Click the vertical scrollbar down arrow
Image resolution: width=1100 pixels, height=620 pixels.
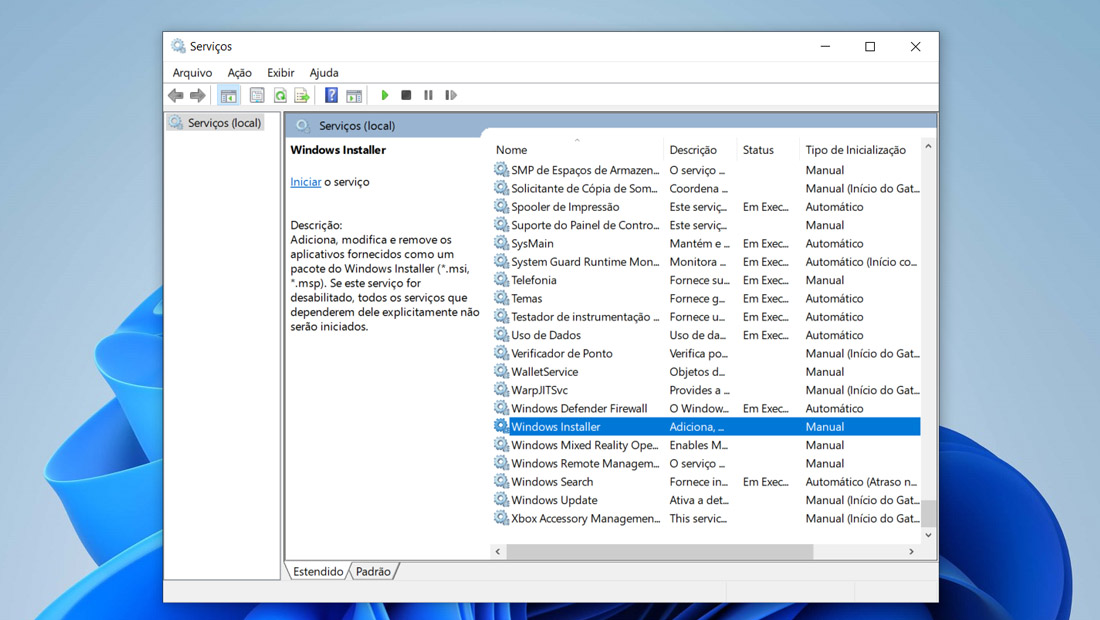(x=928, y=535)
